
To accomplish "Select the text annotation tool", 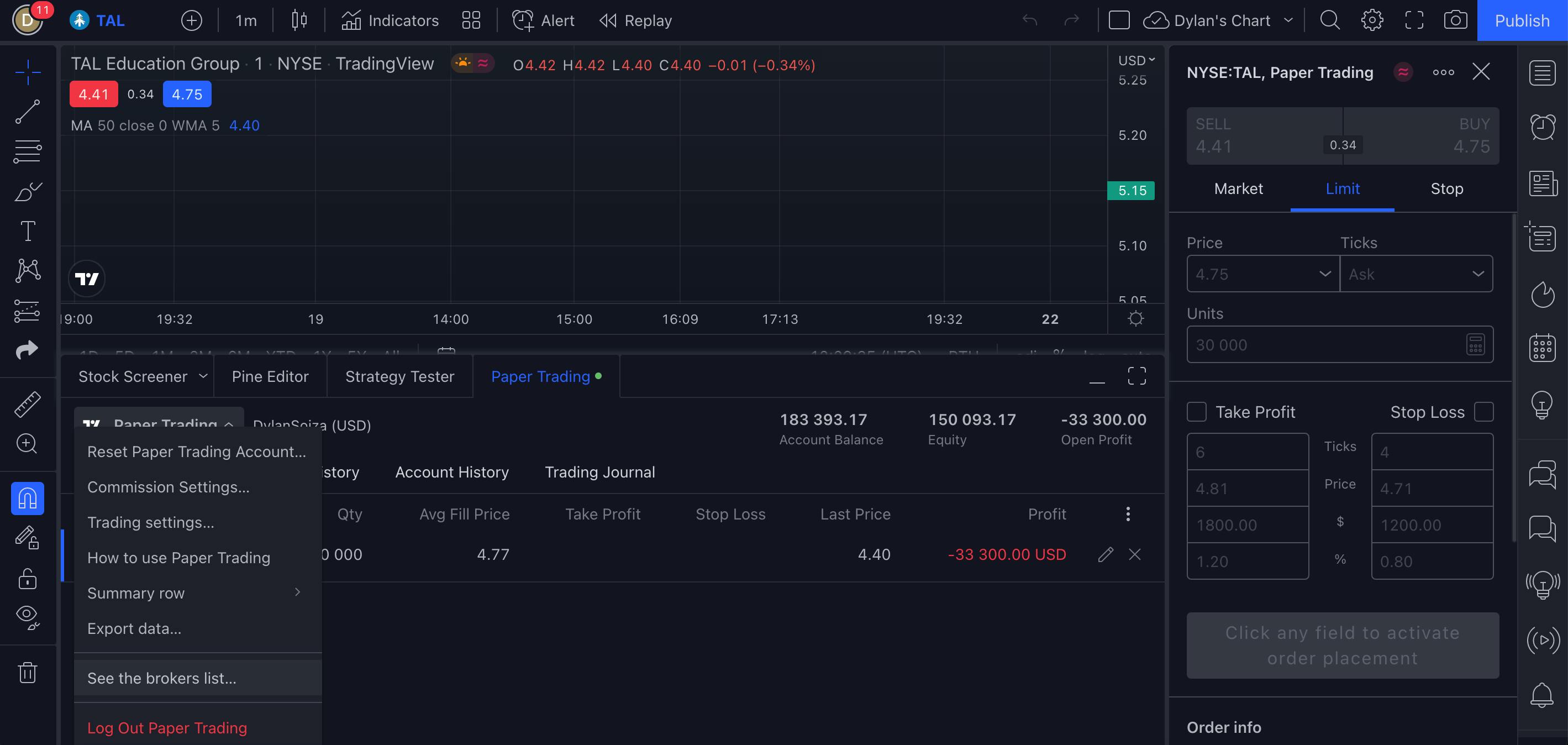I will pyautogui.click(x=28, y=231).
